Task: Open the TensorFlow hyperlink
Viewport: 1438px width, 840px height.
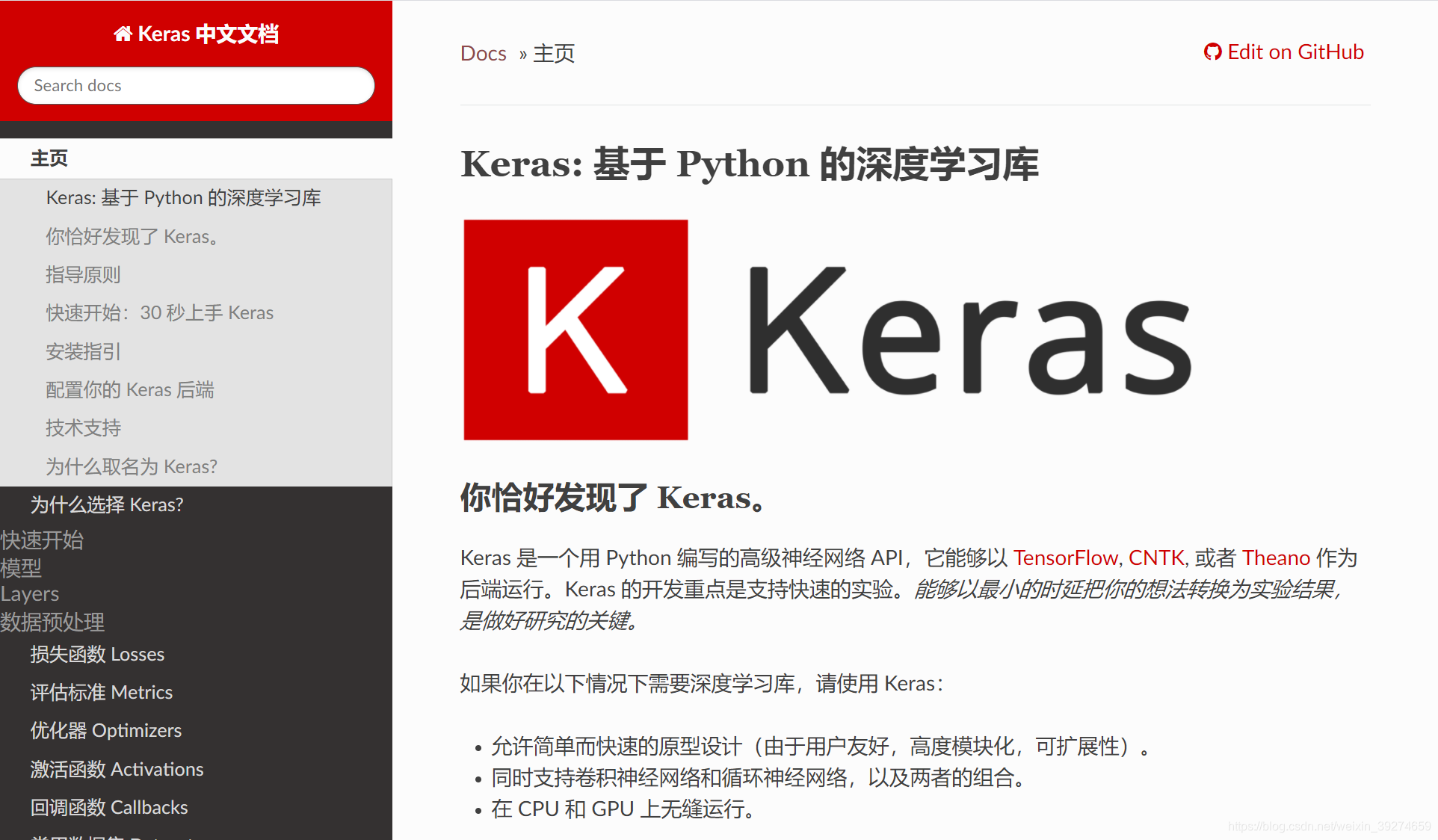Action: tap(1064, 558)
